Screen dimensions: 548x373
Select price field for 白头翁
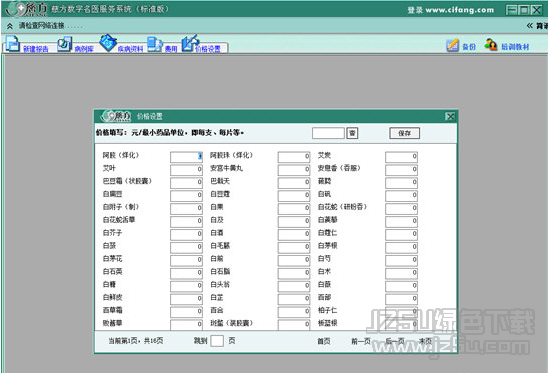coord(294,286)
